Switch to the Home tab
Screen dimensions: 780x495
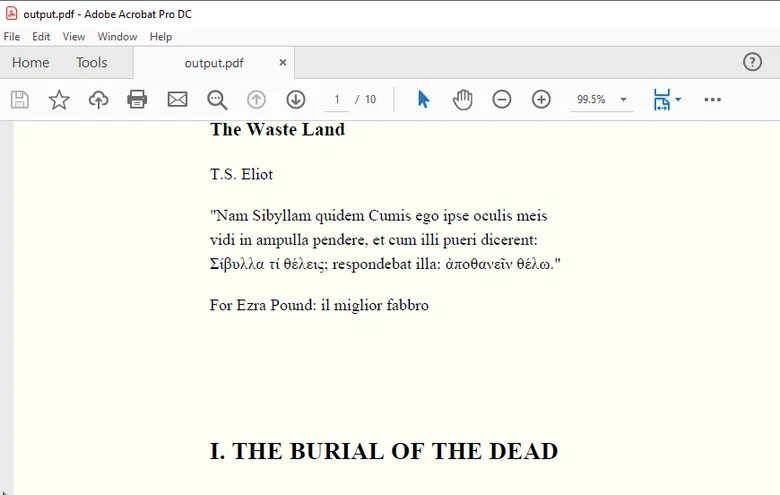pos(31,63)
